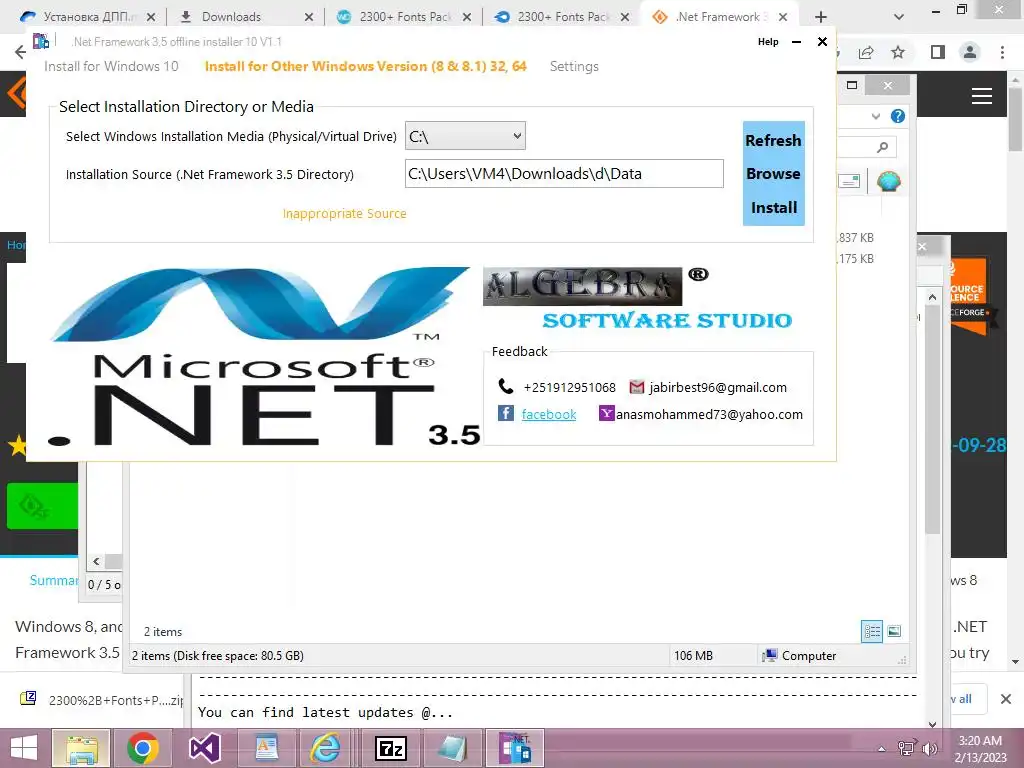Click the 106 MB status bar entry
Screen dimensions: 1024x768
[693, 656]
